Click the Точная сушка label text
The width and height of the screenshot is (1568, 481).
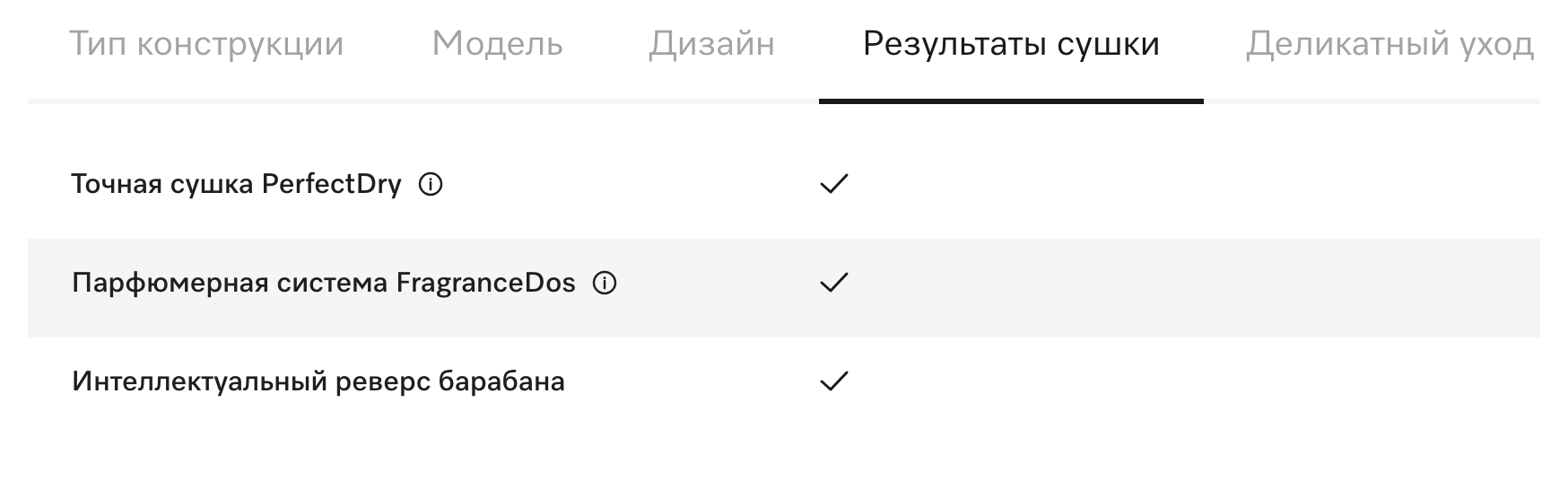point(163,185)
